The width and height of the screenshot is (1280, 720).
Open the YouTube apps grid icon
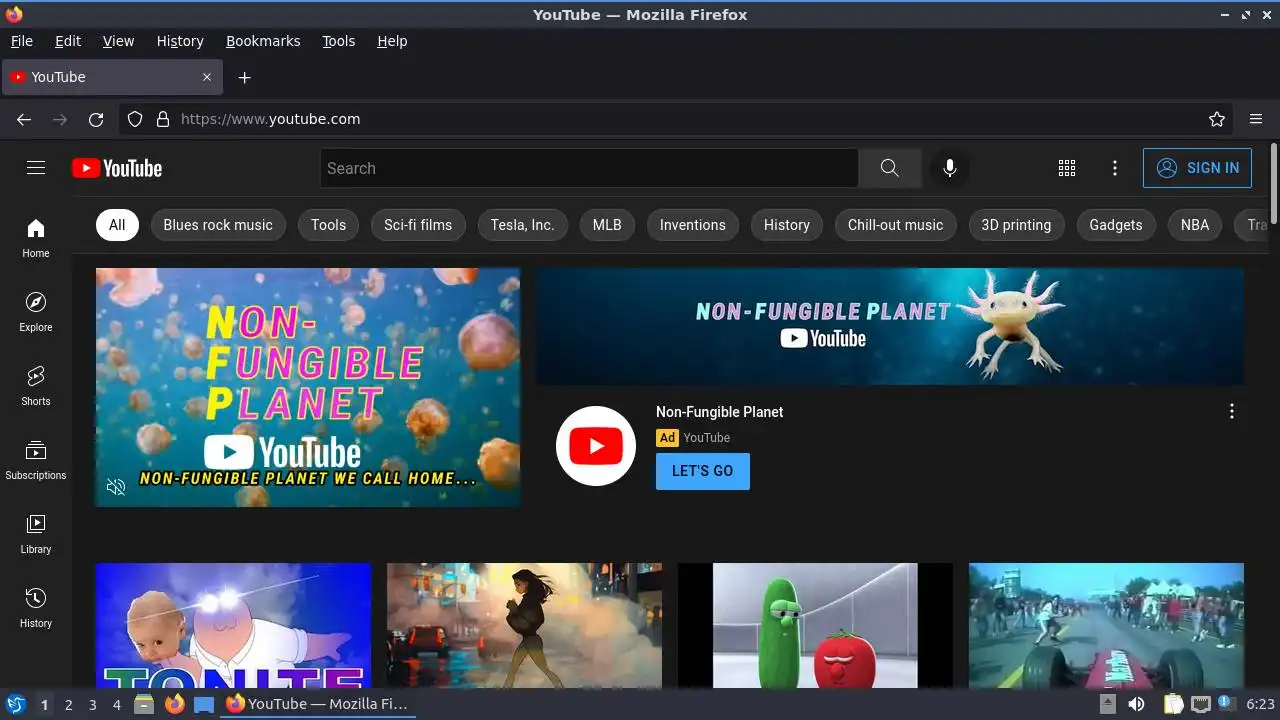point(1067,168)
